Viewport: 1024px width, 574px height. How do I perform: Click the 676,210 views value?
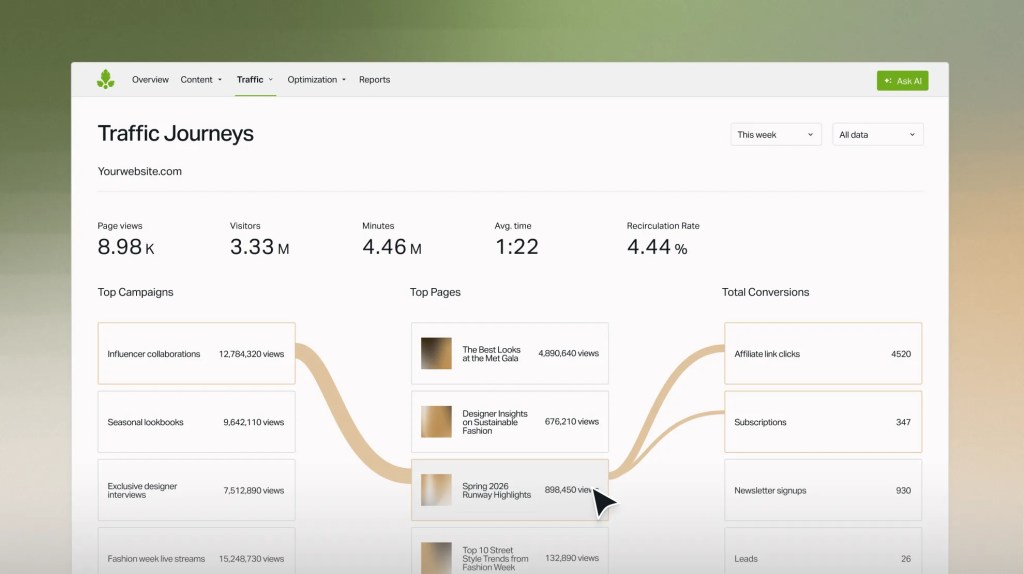tap(571, 422)
